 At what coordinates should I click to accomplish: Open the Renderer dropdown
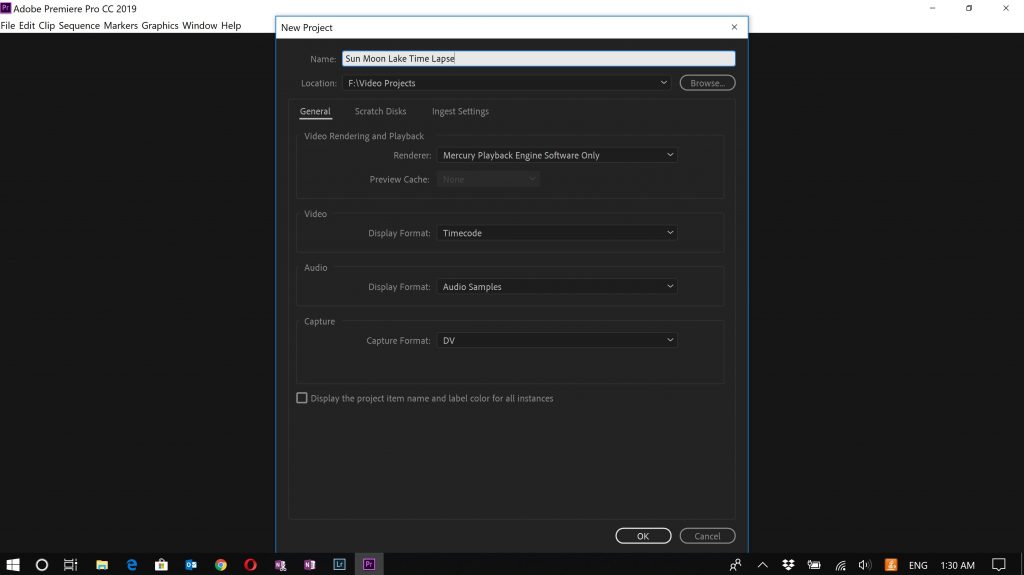pos(557,155)
